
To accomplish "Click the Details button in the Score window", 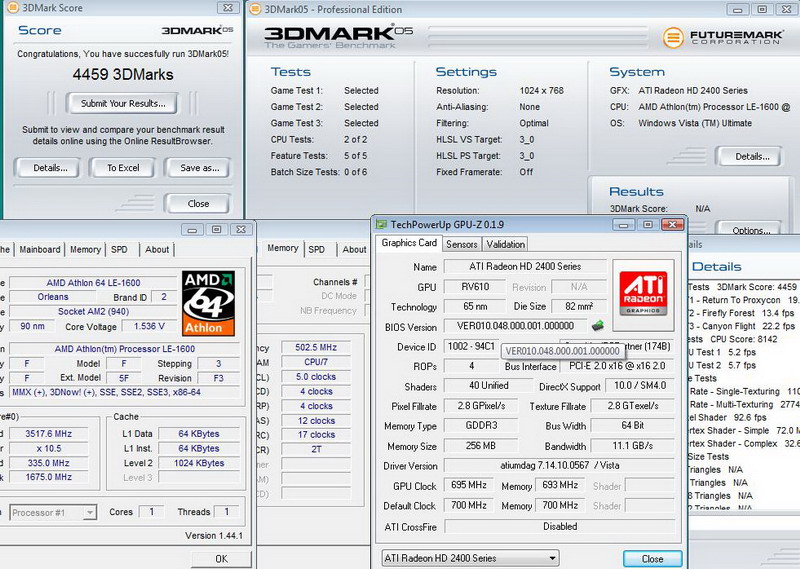I will (50, 168).
